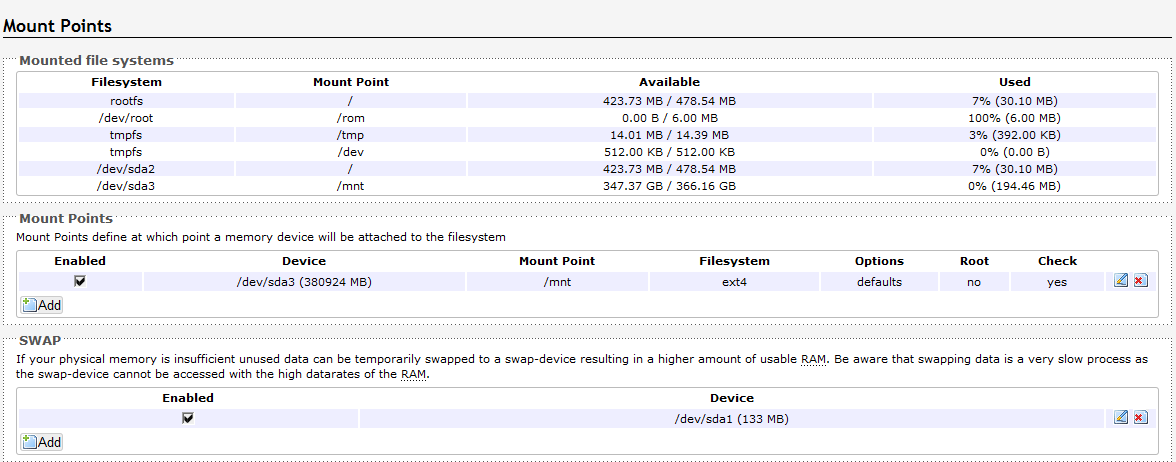The height and width of the screenshot is (462, 1176).
Task: Add a new swap device
Action: coord(42,441)
